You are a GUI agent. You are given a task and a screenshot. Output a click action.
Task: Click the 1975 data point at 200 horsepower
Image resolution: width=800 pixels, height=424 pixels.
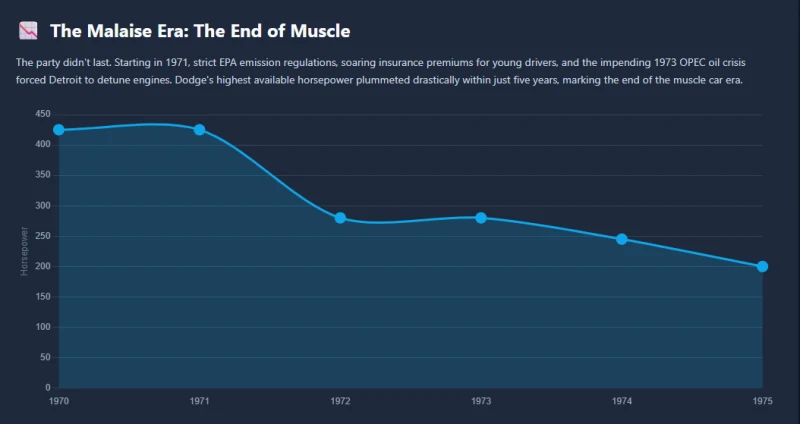click(762, 266)
